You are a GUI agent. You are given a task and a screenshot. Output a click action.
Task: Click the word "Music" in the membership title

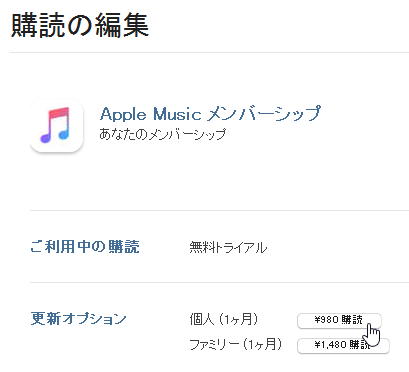(x=177, y=114)
